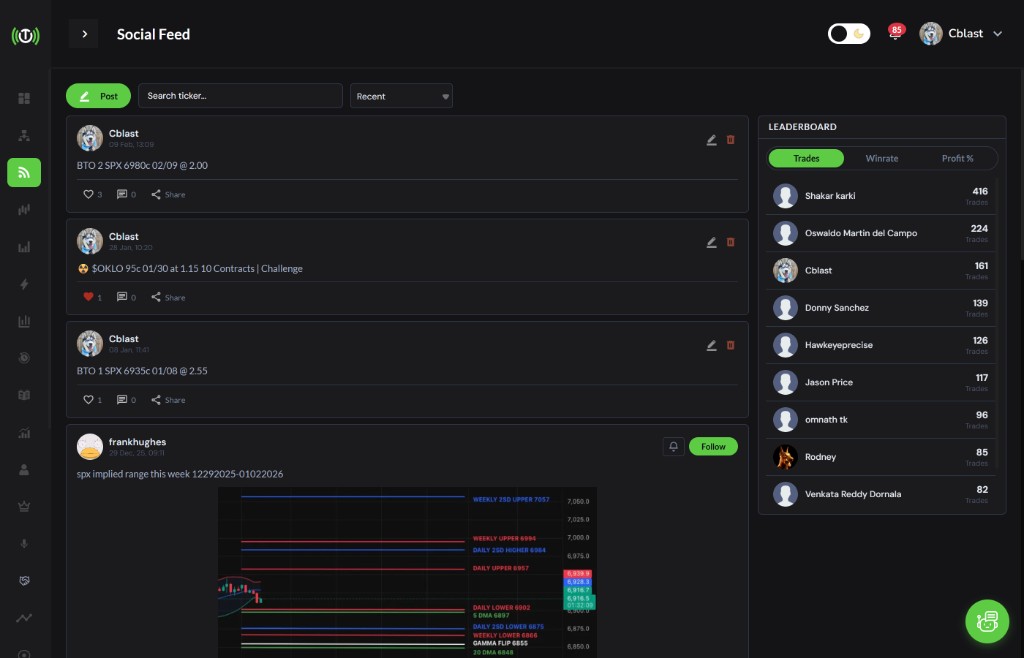Click the edit pencil on SPX 6980c post

(711, 140)
